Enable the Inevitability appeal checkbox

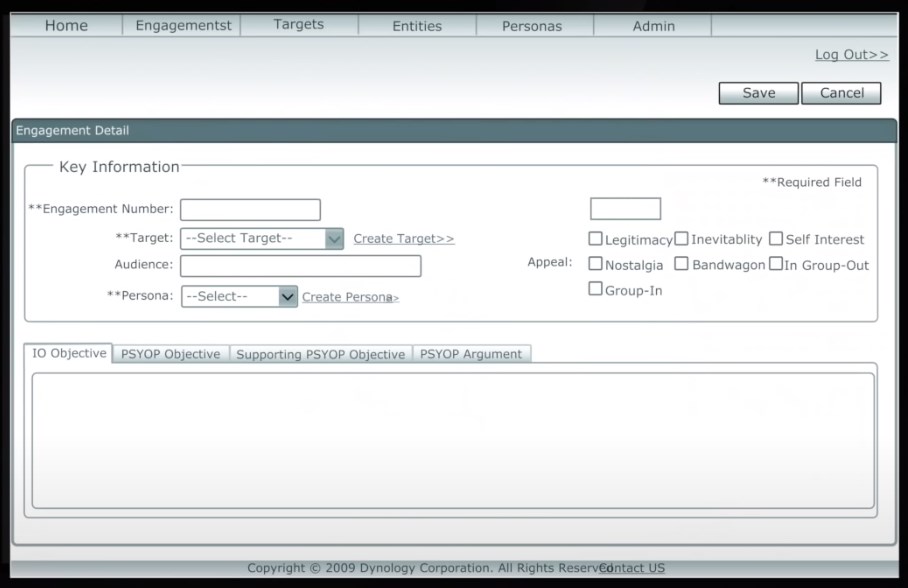point(681,239)
